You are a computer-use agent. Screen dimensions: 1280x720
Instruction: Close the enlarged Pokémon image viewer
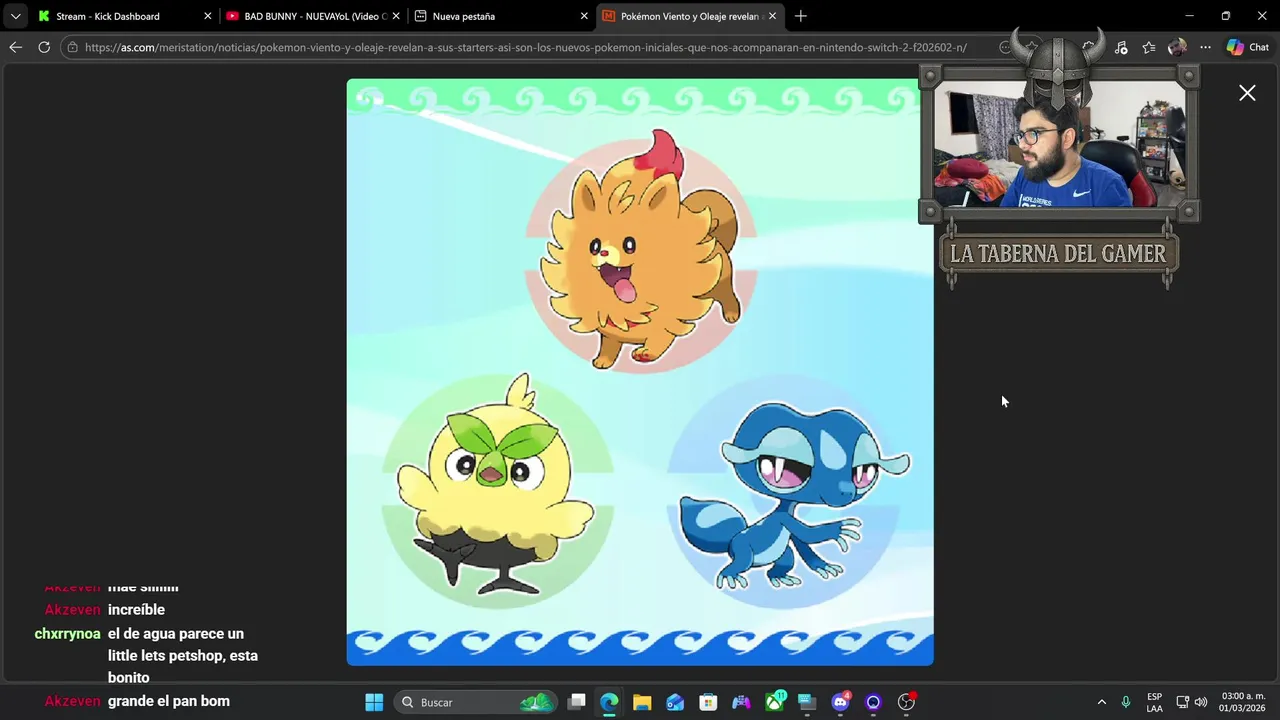click(x=1247, y=93)
